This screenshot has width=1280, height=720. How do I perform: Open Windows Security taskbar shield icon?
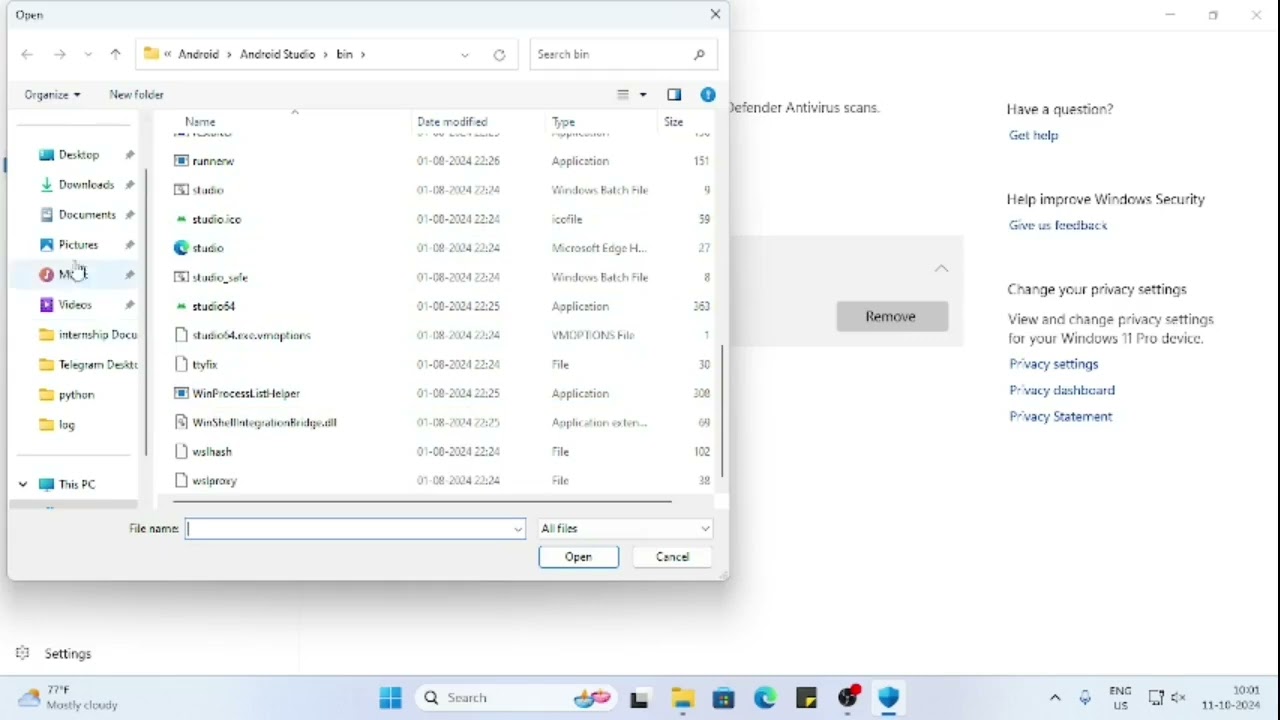click(x=889, y=698)
